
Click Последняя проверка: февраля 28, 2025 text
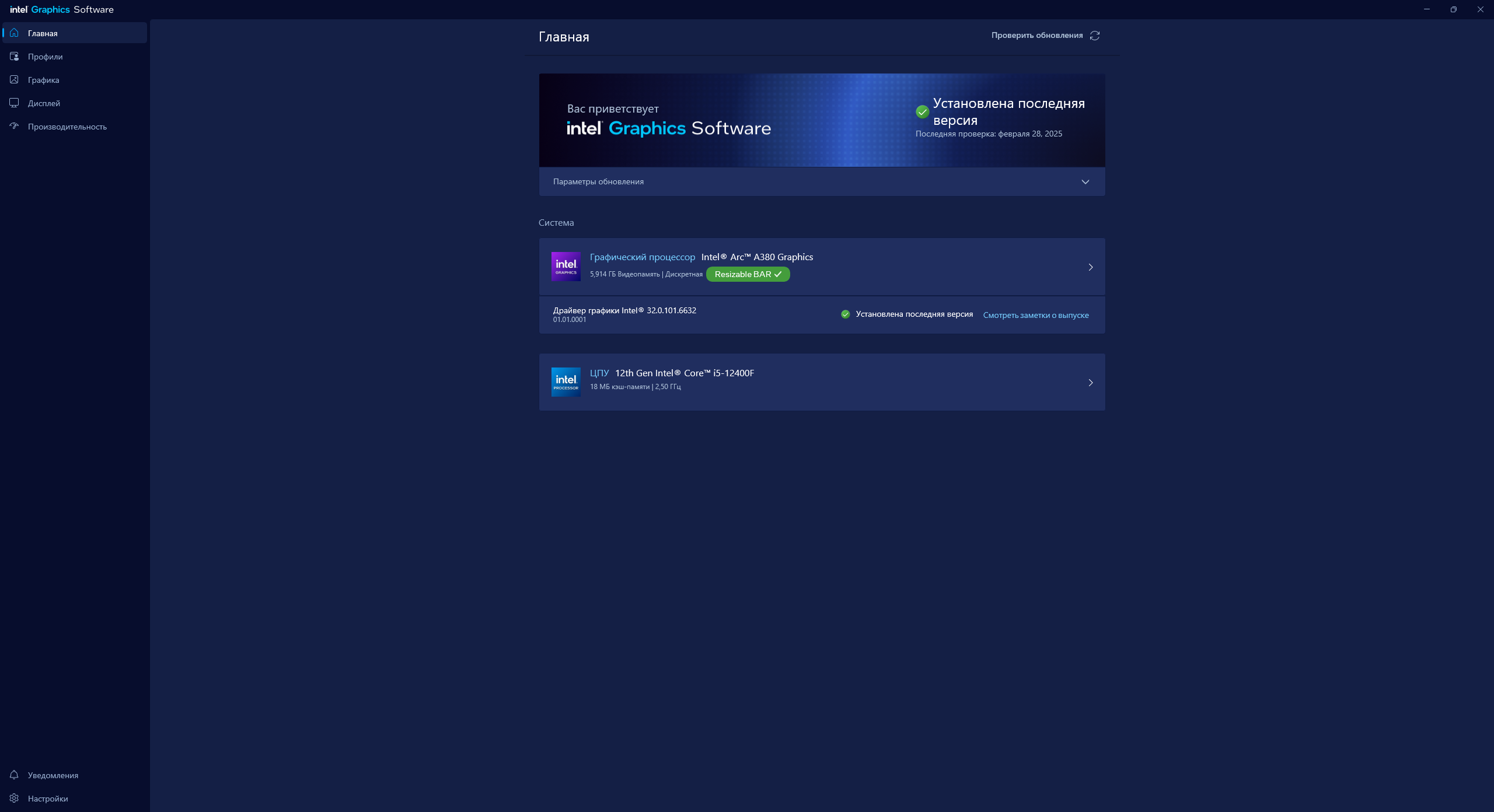point(989,134)
